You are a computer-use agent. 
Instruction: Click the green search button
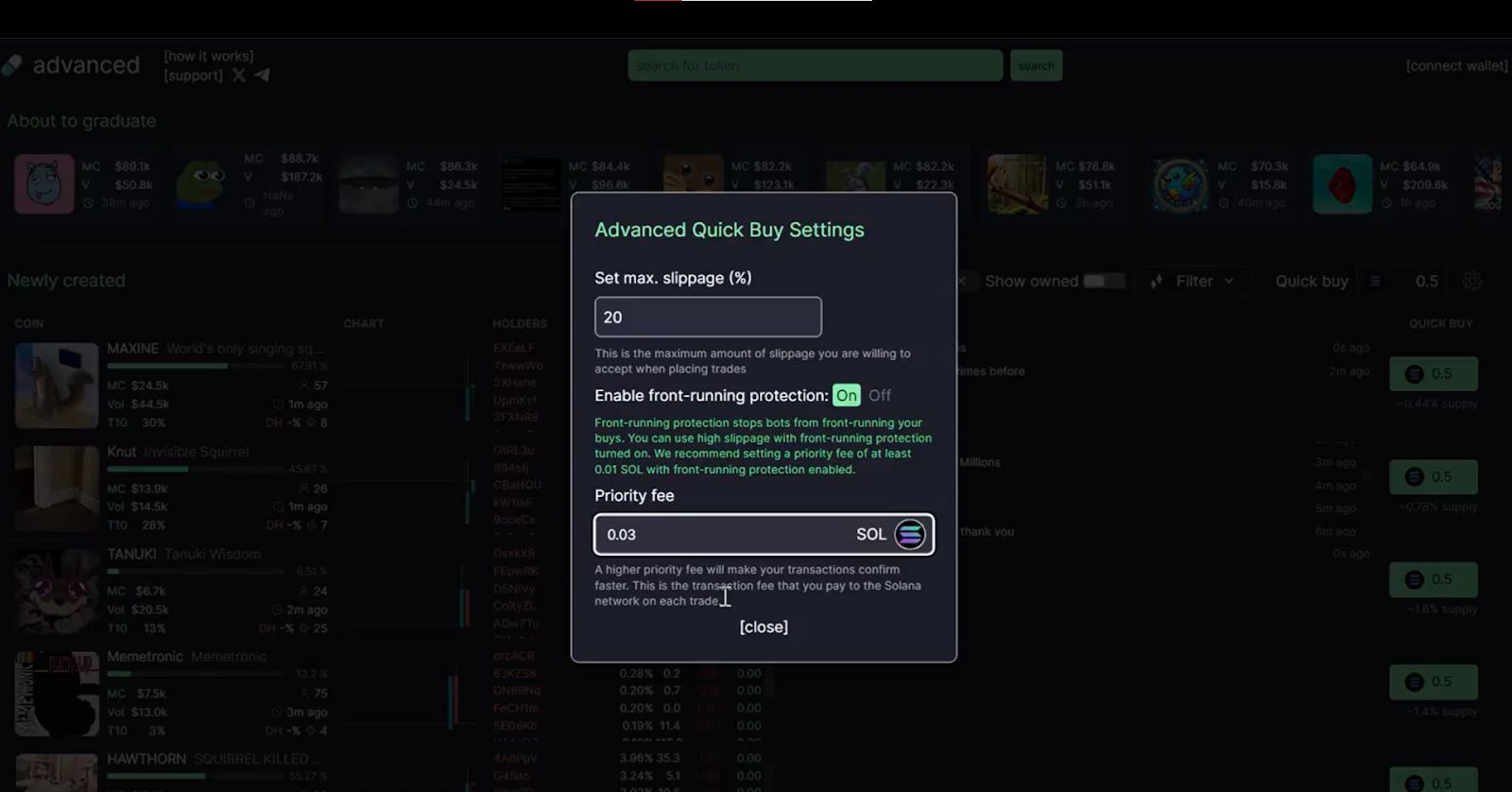[1037, 65]
